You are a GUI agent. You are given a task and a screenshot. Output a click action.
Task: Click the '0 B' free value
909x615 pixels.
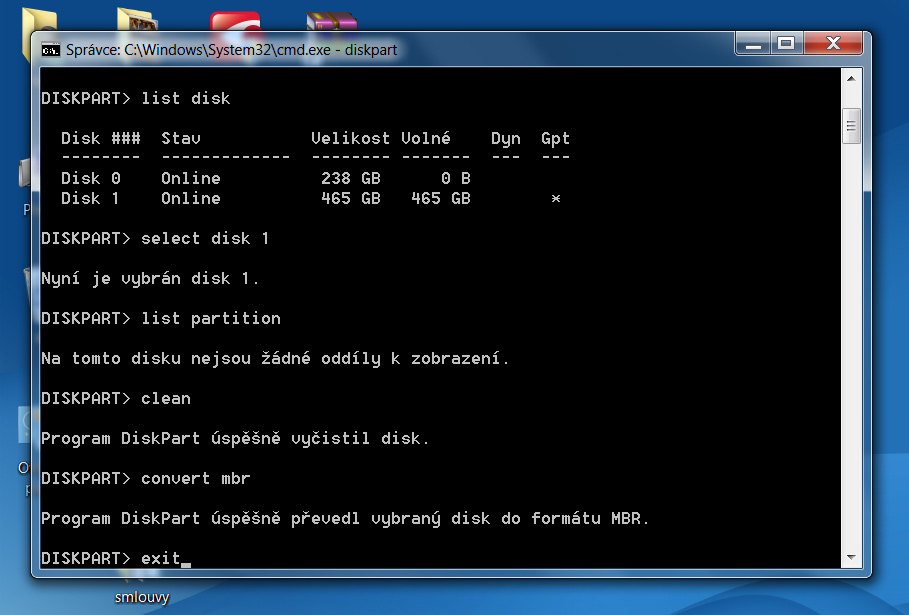tap(456, 179)
